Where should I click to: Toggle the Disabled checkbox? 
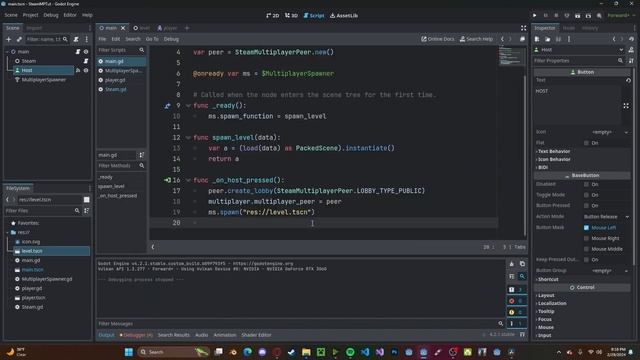[x=587, y=184]
